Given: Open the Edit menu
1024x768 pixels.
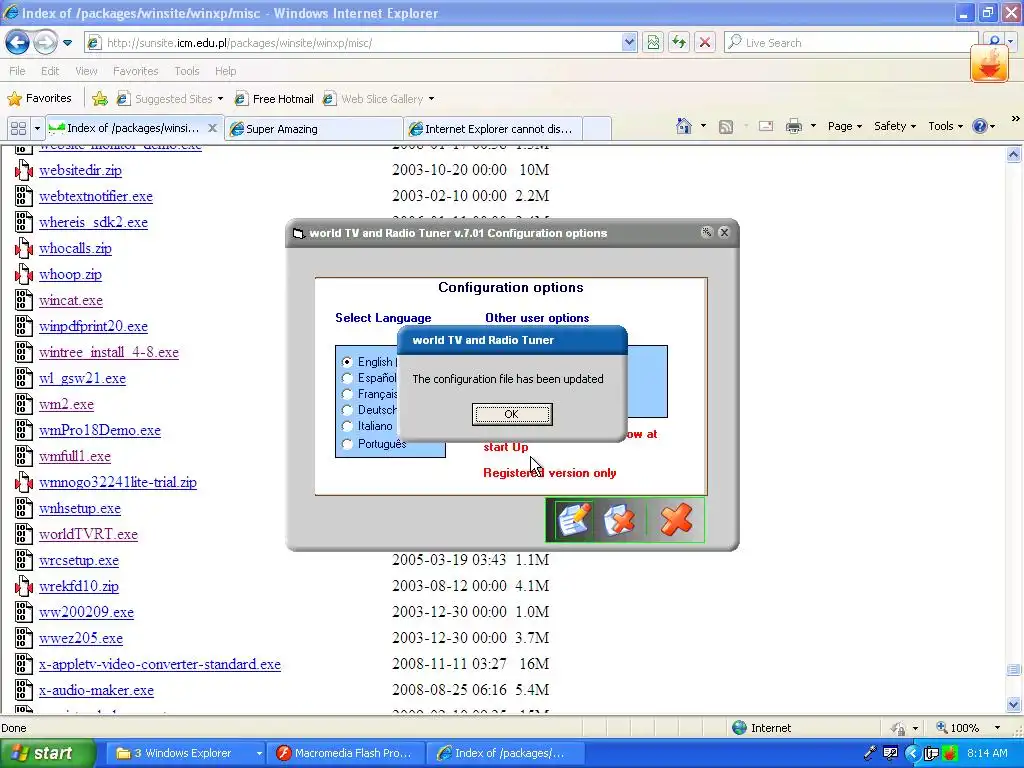Looking at the screenshot, I should click(x=50, y=71).
